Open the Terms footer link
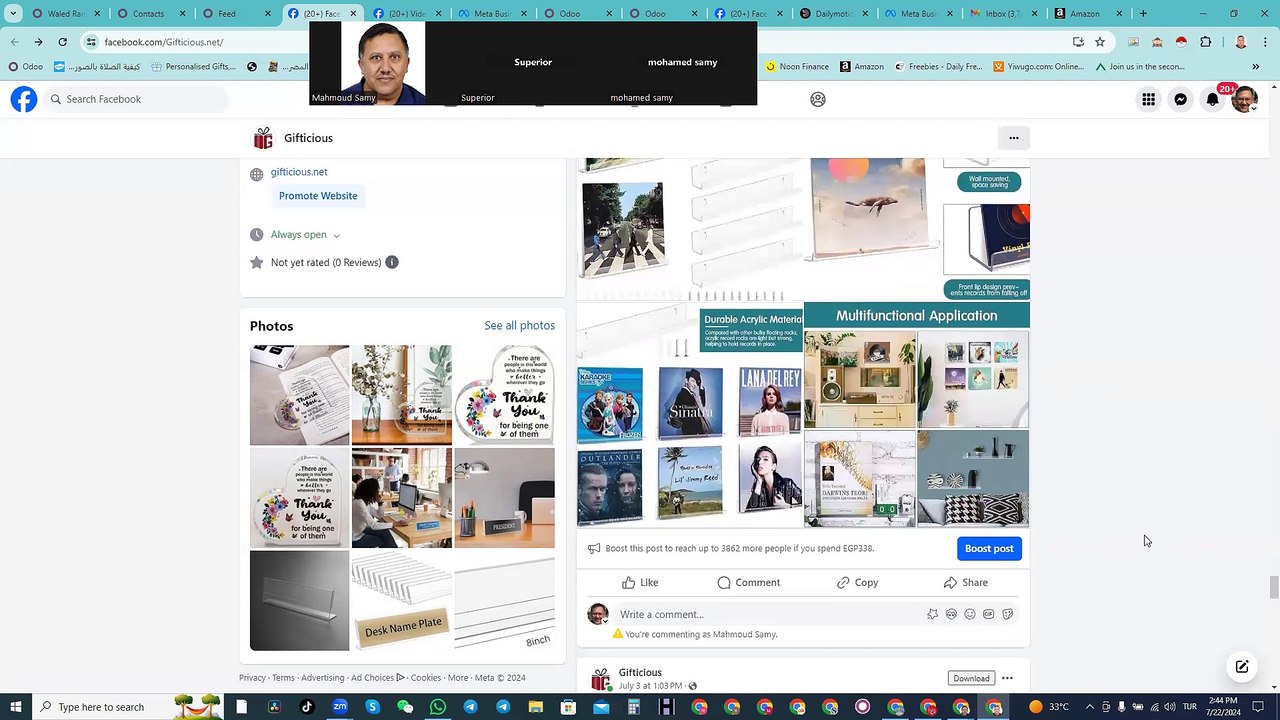 tap(283, 678)
